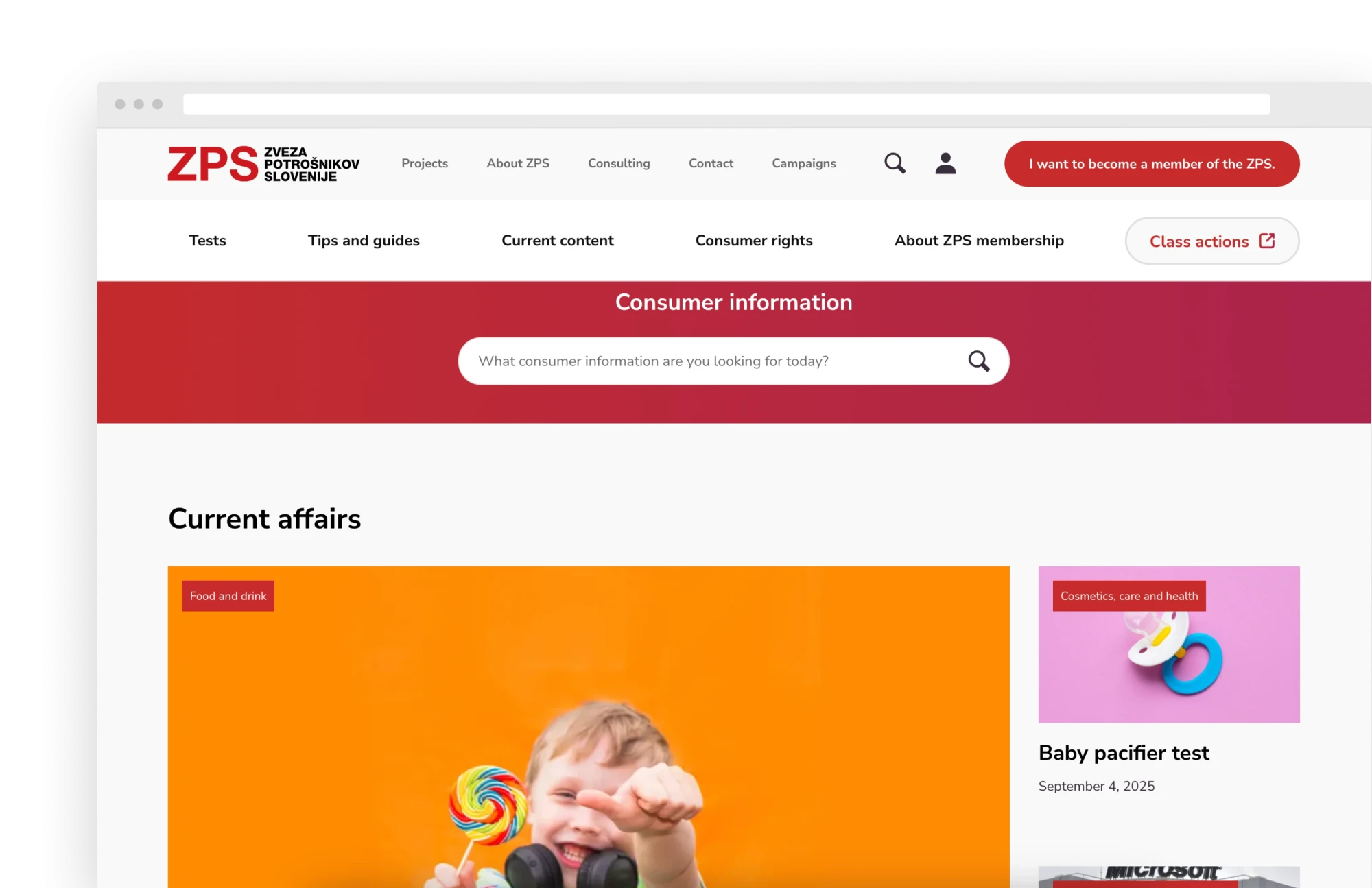Go to the Consulting page
The width and height of the screenshot is (1372, 888).
pos(619,163)
